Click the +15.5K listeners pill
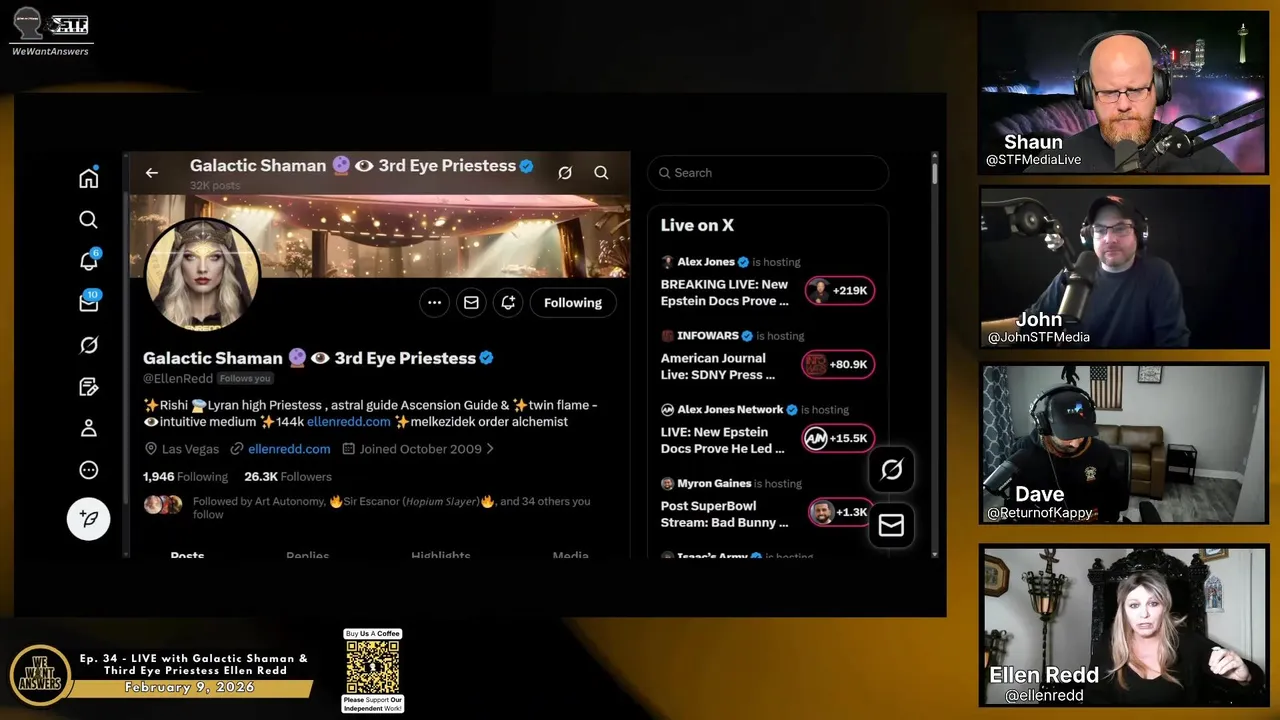 [838, 438]
